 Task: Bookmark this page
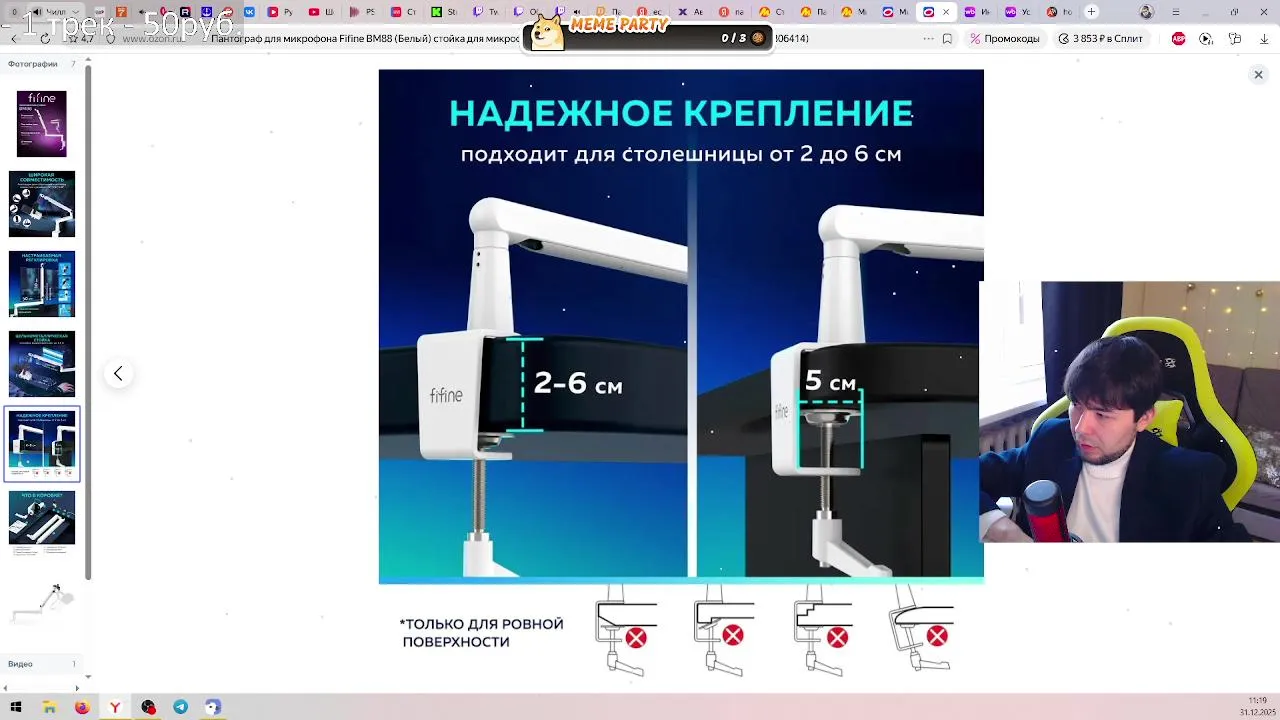(947, 38)
